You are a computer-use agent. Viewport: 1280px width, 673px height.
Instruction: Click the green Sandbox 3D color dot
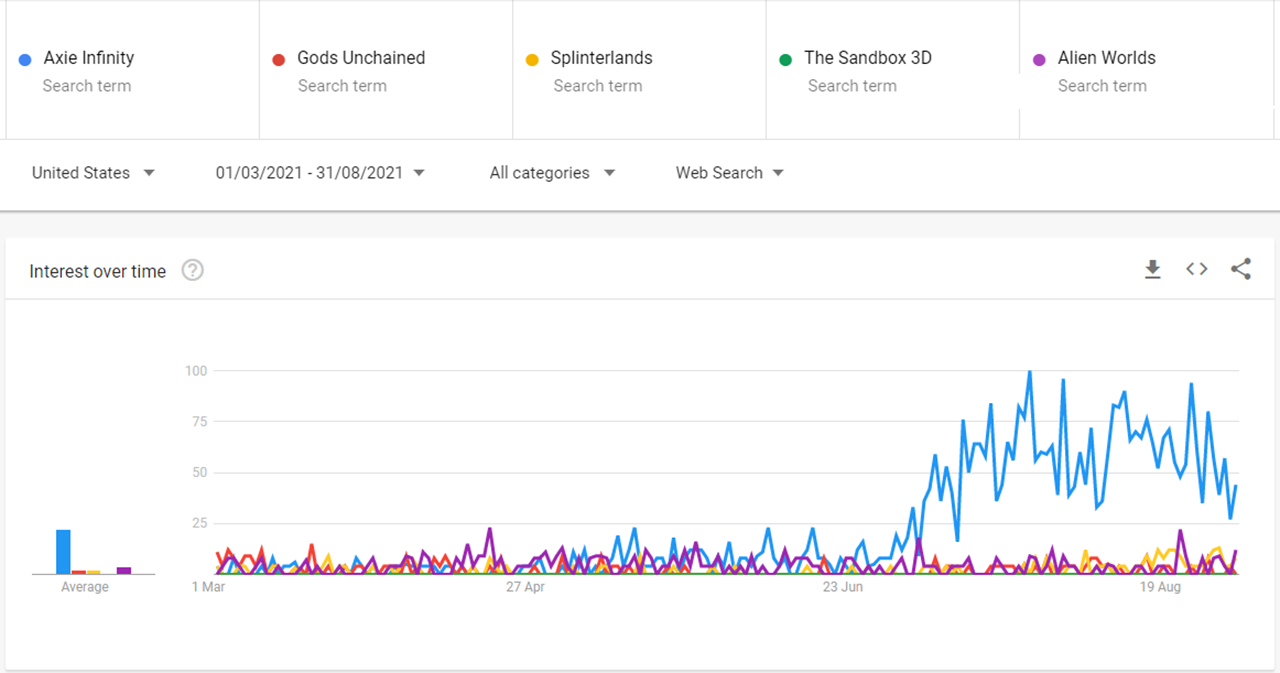click(x=786, y=60)
